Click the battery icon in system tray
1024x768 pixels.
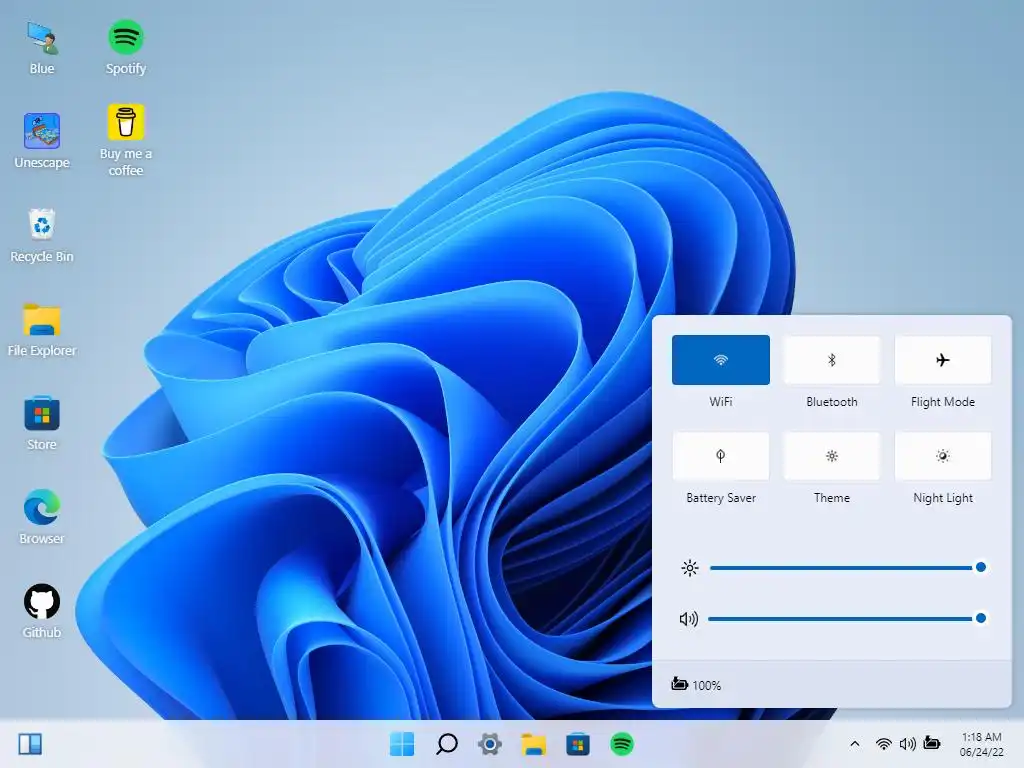tap(932, 743)
